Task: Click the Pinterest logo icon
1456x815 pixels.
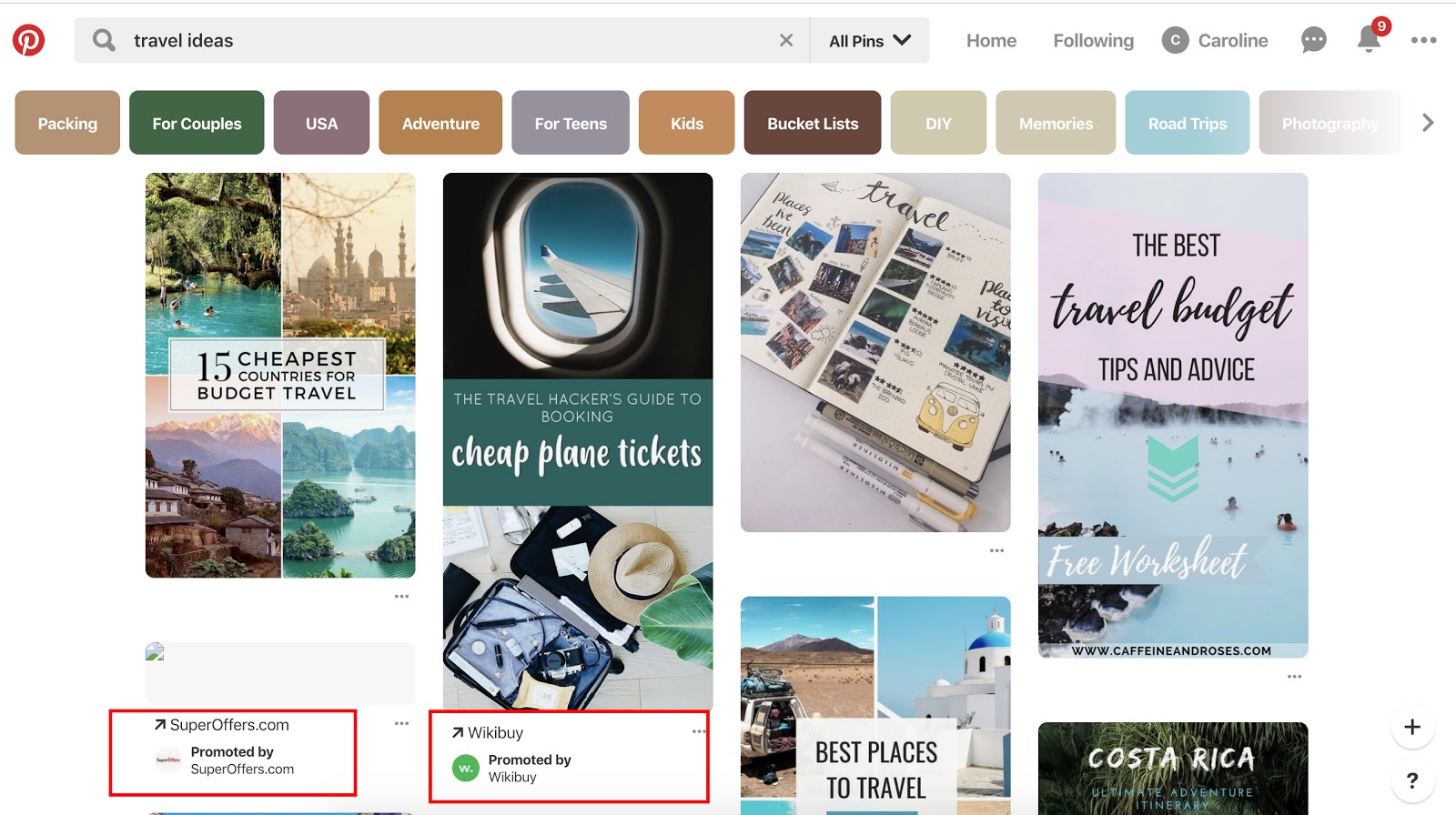Action: click(x=28, y=40)
